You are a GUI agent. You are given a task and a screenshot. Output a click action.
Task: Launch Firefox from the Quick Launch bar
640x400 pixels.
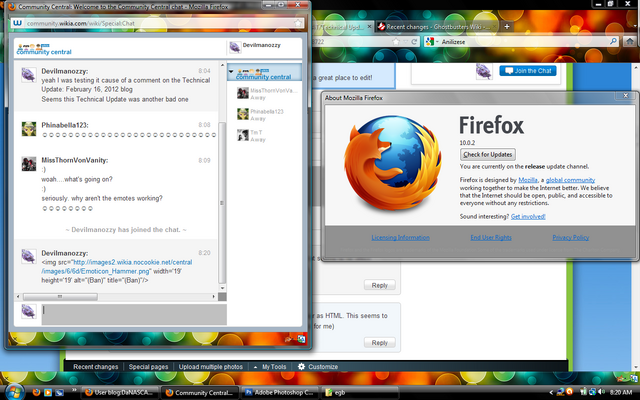tap(36, 392)
